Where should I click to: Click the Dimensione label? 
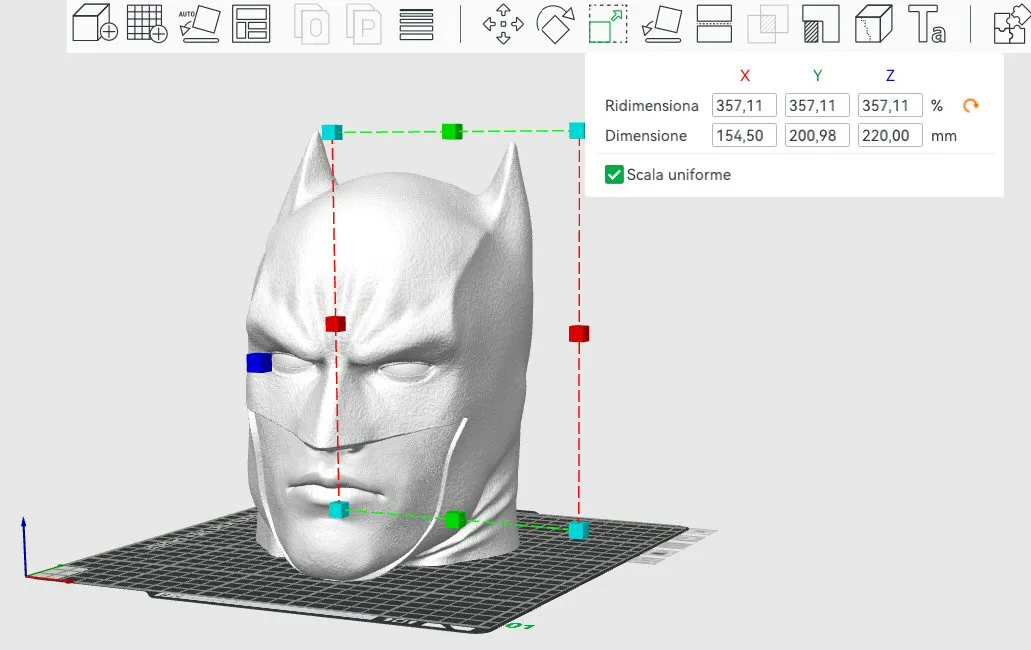[x=646, y=135]
